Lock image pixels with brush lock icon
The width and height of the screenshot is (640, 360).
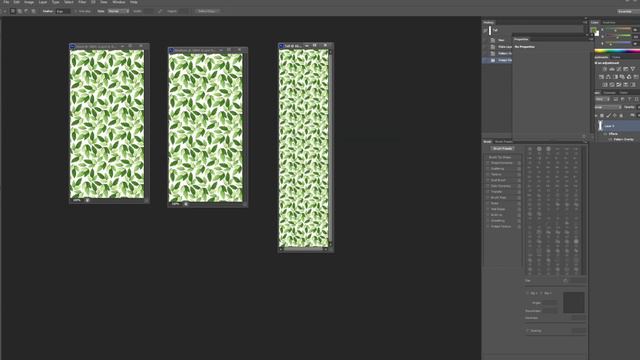coord(608,116)
